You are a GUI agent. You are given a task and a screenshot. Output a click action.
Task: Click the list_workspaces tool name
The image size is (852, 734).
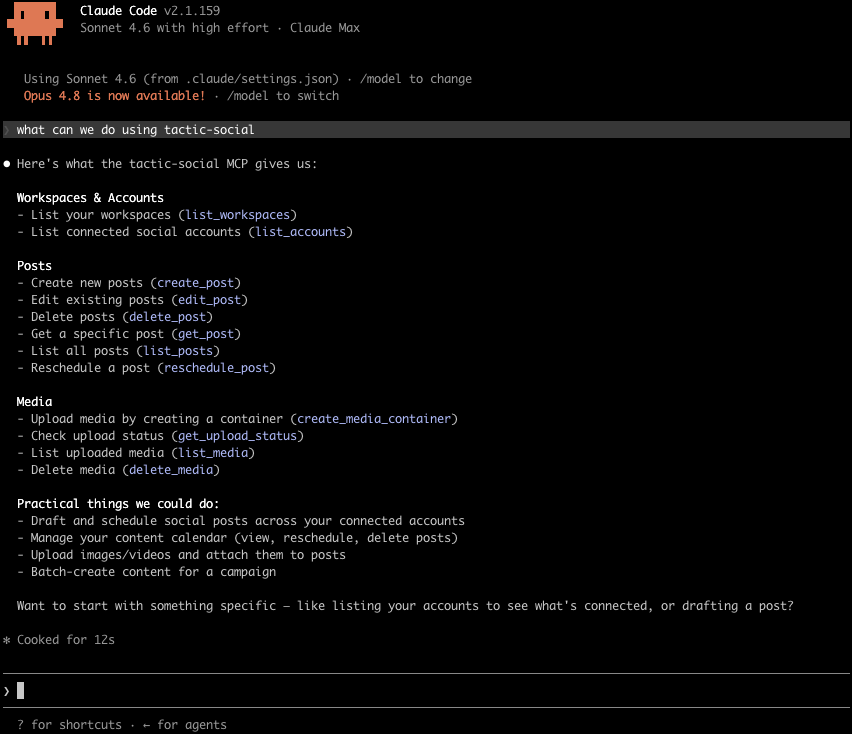[237, 215]
